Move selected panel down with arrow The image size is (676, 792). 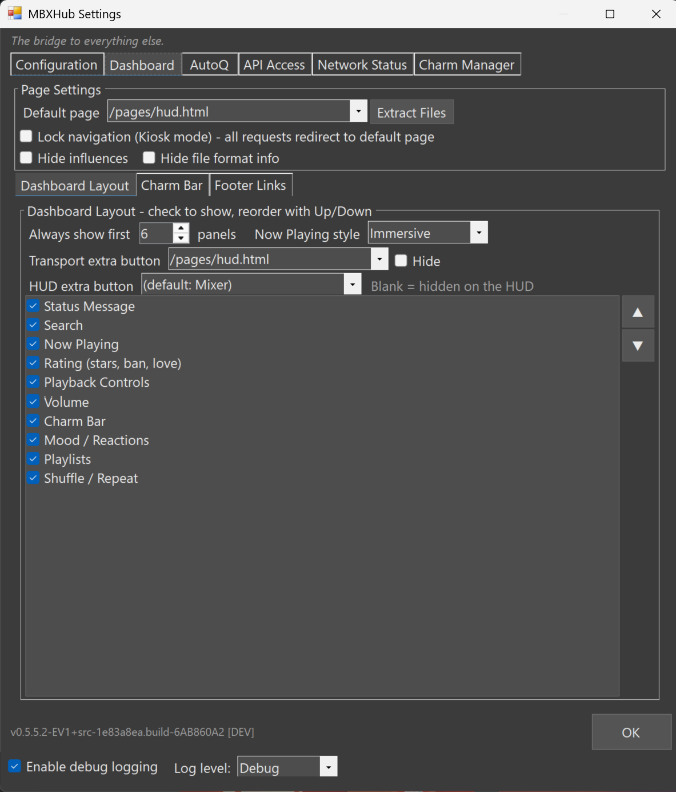638,345
